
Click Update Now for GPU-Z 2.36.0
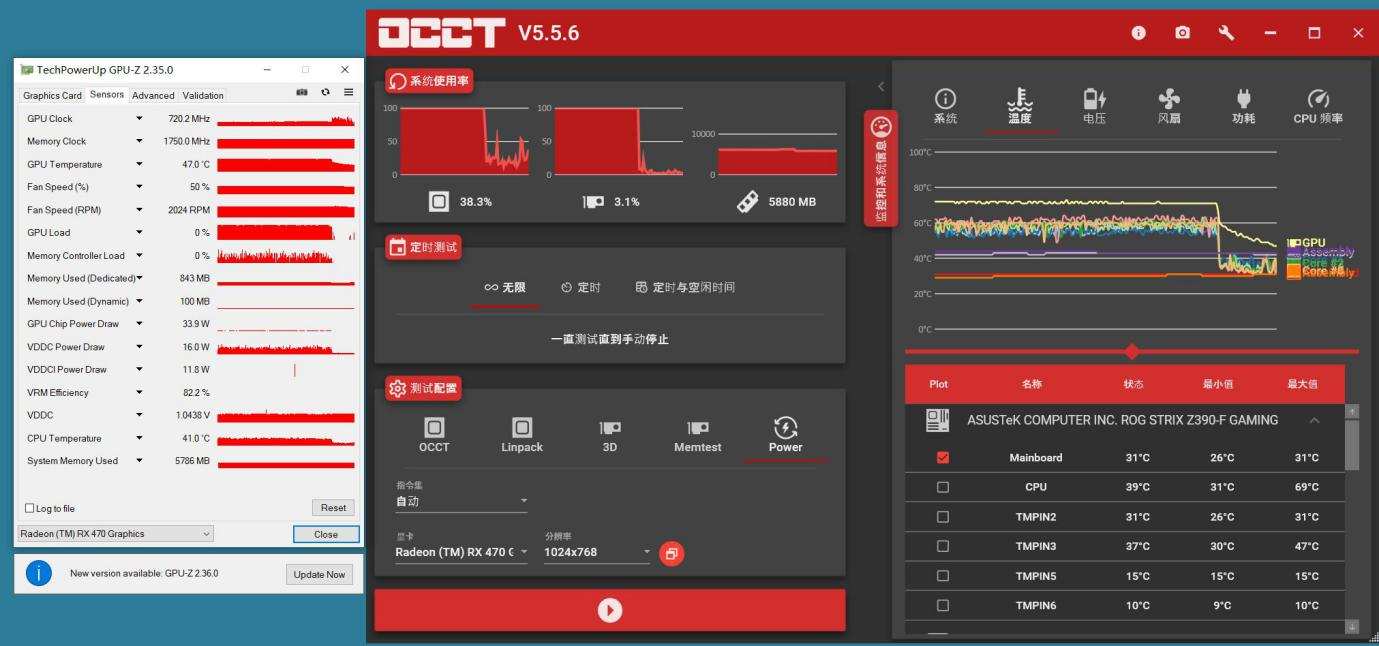(321, 574)
